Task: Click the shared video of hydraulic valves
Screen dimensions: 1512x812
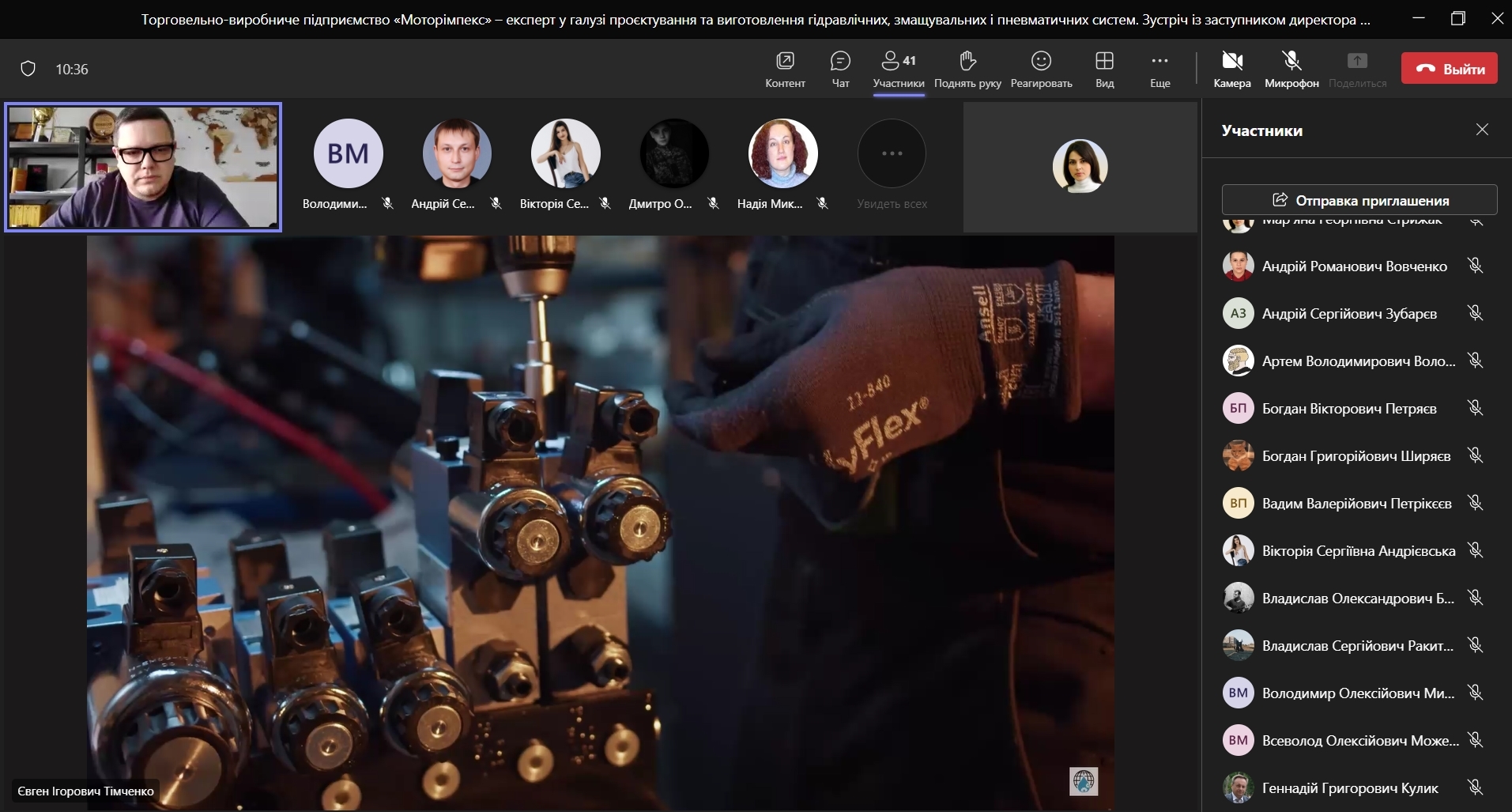Action: coord(601,523)
